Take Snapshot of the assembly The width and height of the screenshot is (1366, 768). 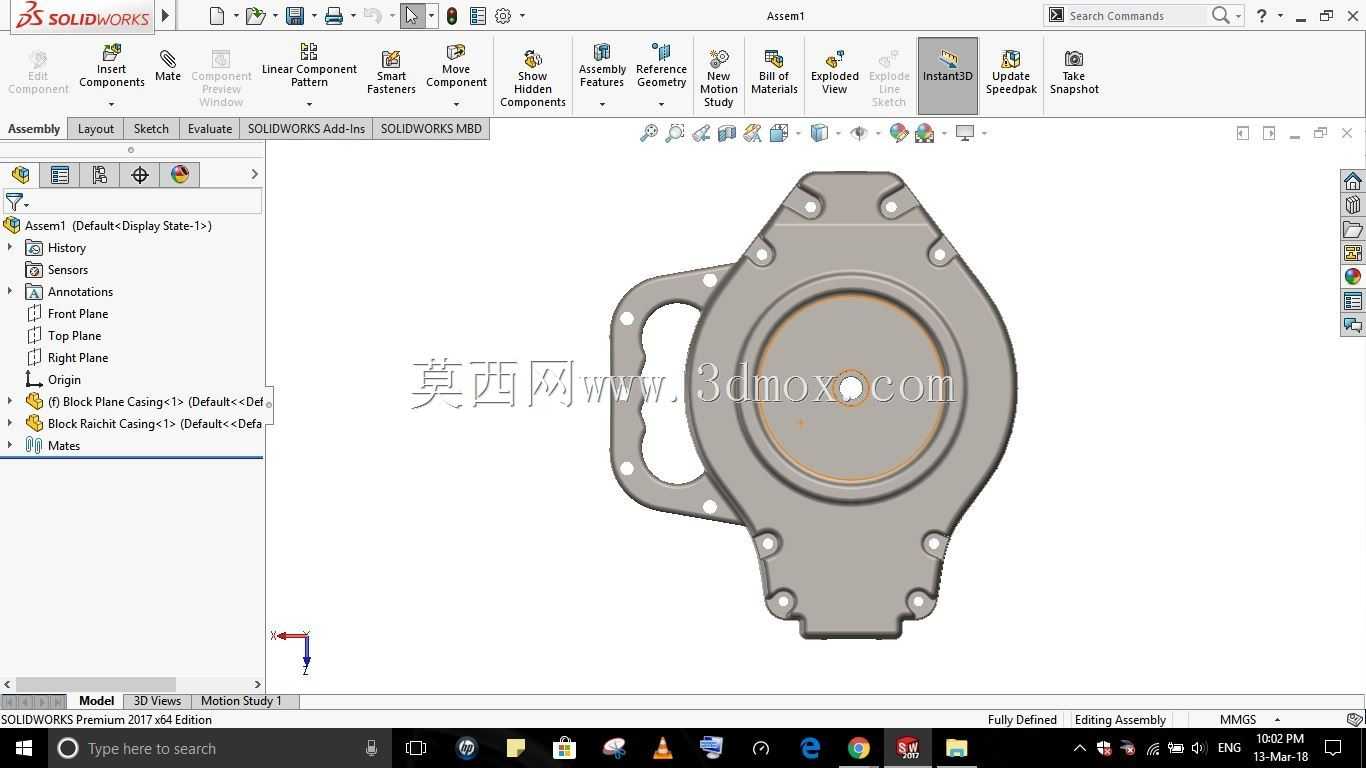click(x=1074, y=72)
